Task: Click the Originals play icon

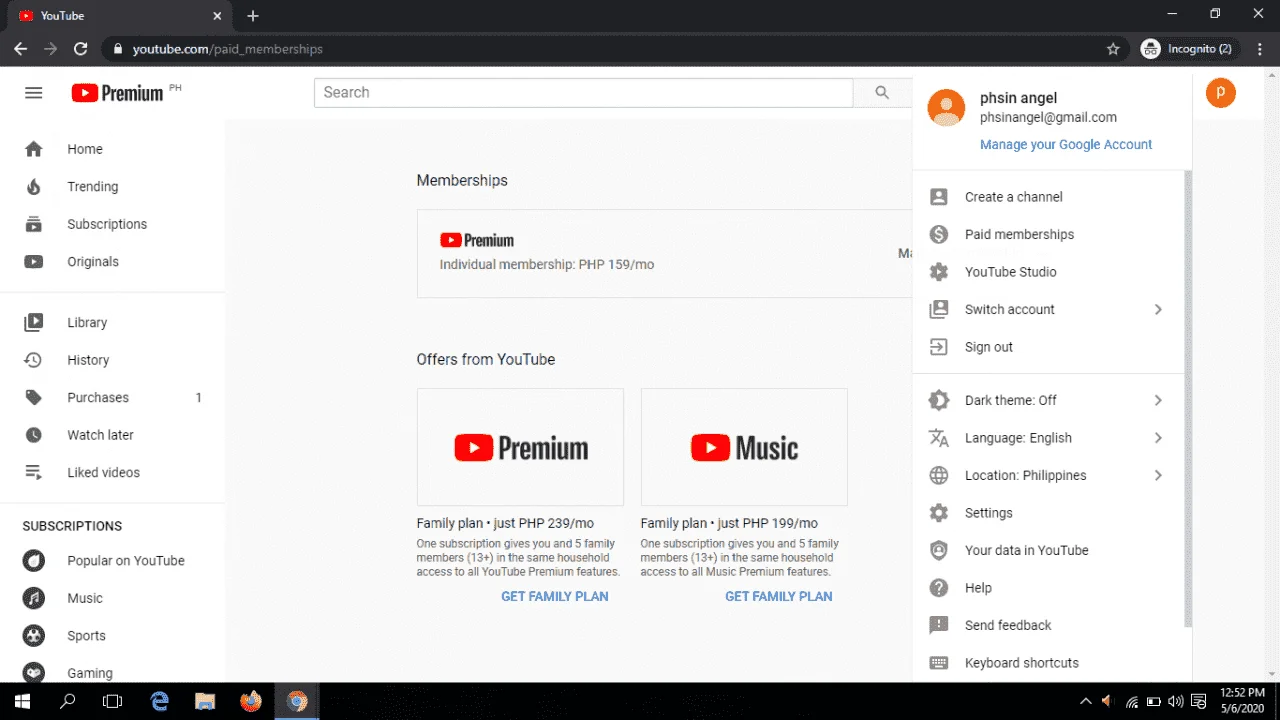Action: (34, 262)
